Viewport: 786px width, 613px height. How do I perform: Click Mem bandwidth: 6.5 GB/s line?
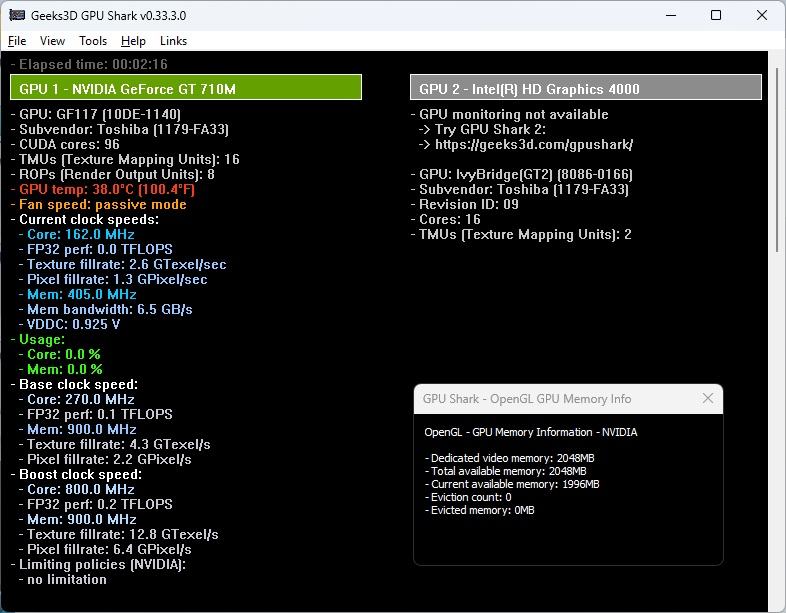point(105,310)
